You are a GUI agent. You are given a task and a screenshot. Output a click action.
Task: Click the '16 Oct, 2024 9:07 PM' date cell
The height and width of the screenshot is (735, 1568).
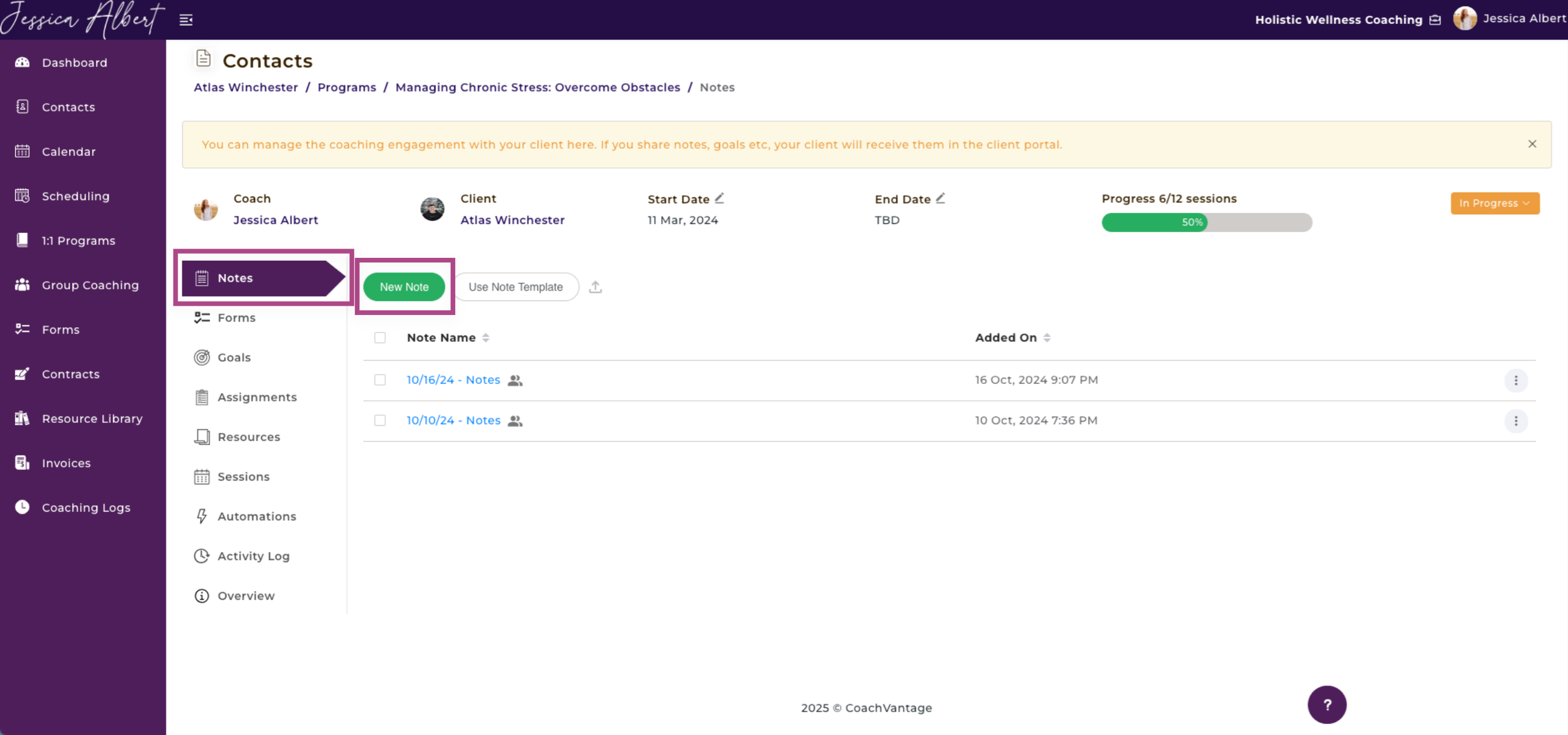tap(1036, 380)
